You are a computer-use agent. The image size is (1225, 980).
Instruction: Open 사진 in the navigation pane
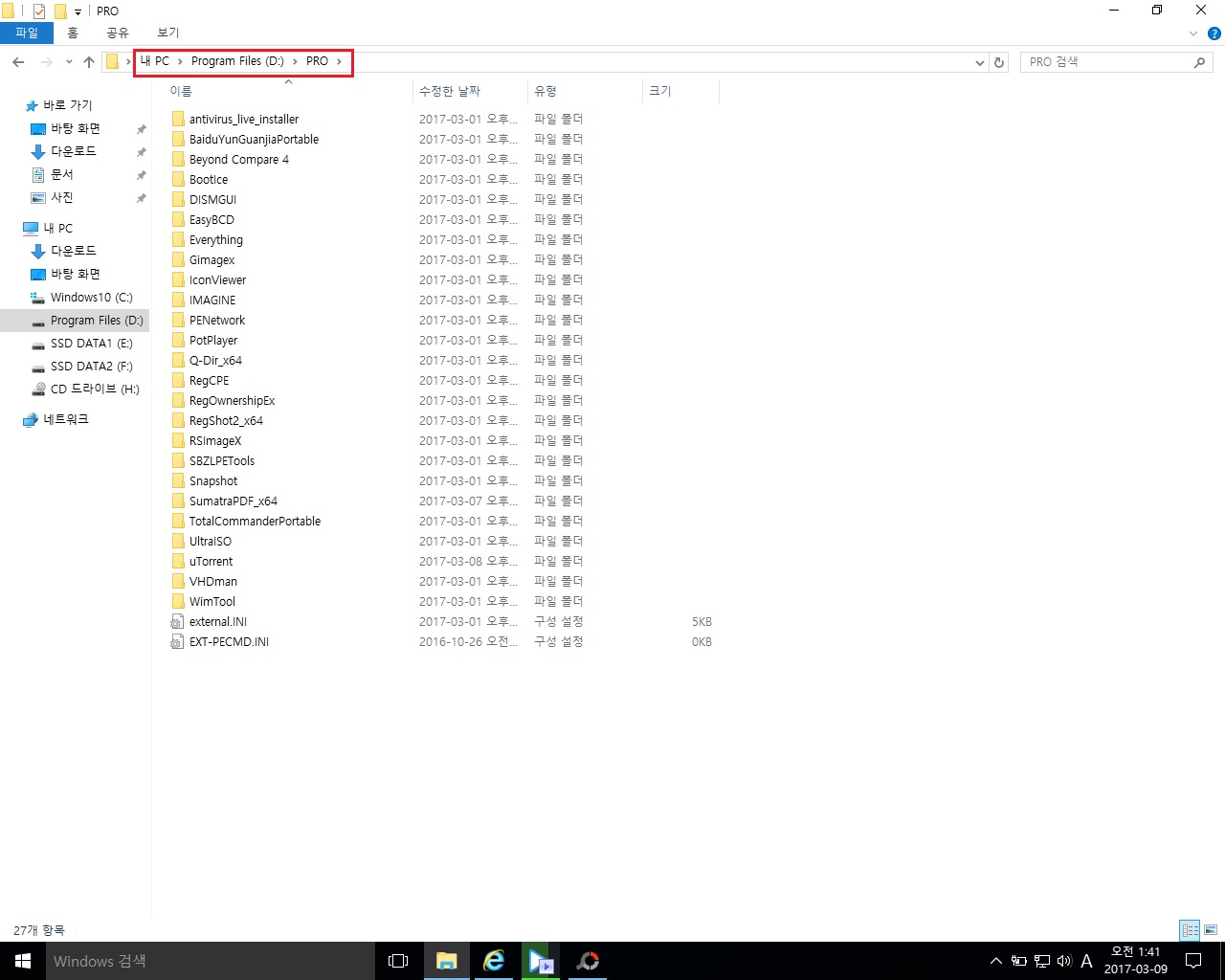62,197
